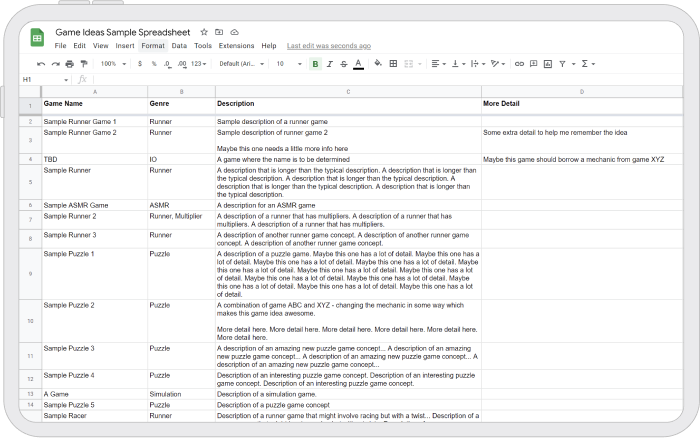Star the Game Ideas Sample Spreadsheet
Screen dimensions: 700x438
(204, 32)
